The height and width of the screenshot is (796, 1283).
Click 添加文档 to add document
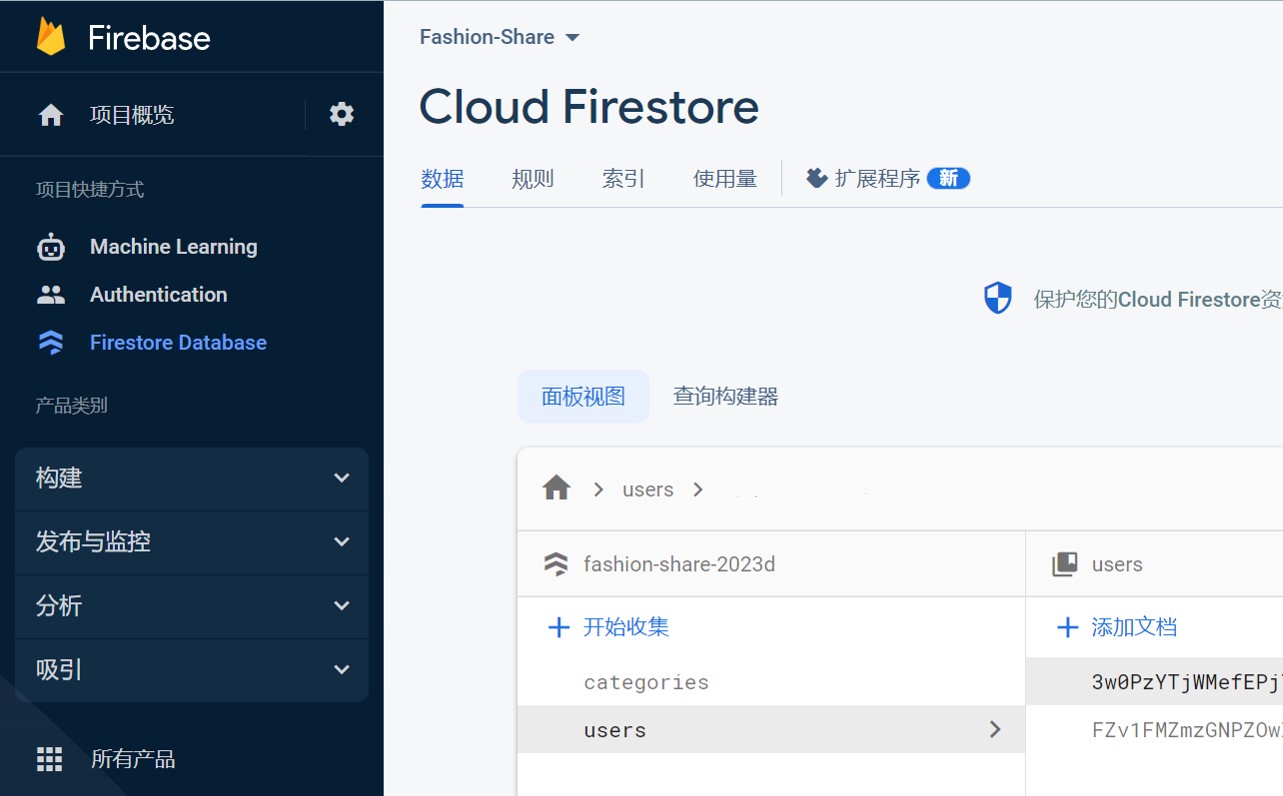(1117, 627)
